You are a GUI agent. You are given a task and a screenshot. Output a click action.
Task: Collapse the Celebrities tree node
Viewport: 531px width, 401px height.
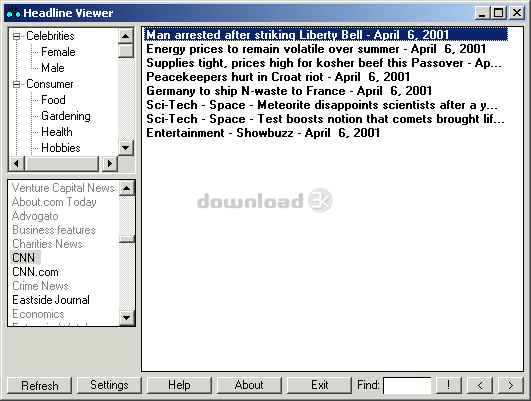(16, 36)
